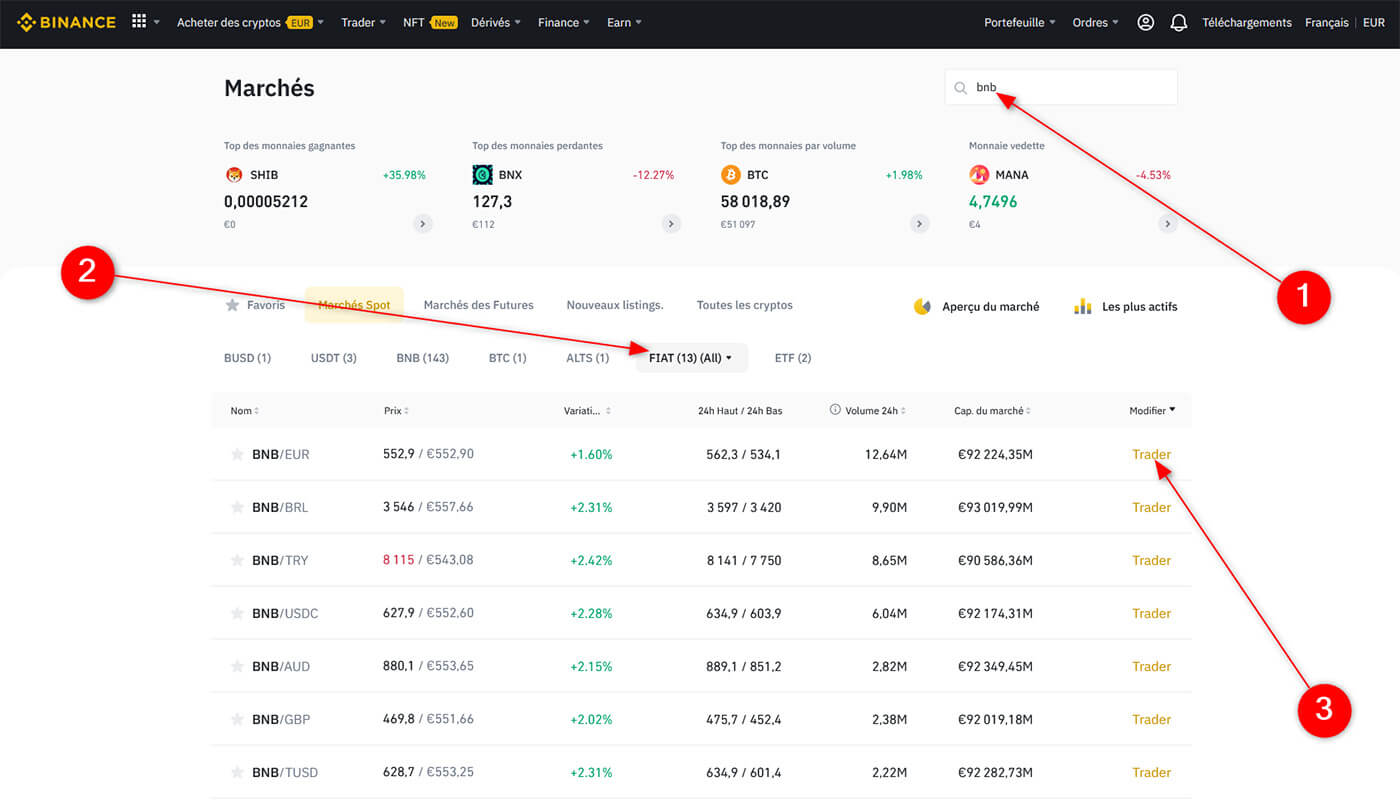Sort table by Variation column
The height and width of the screenshot is (811, 1400).
point(587,410)
